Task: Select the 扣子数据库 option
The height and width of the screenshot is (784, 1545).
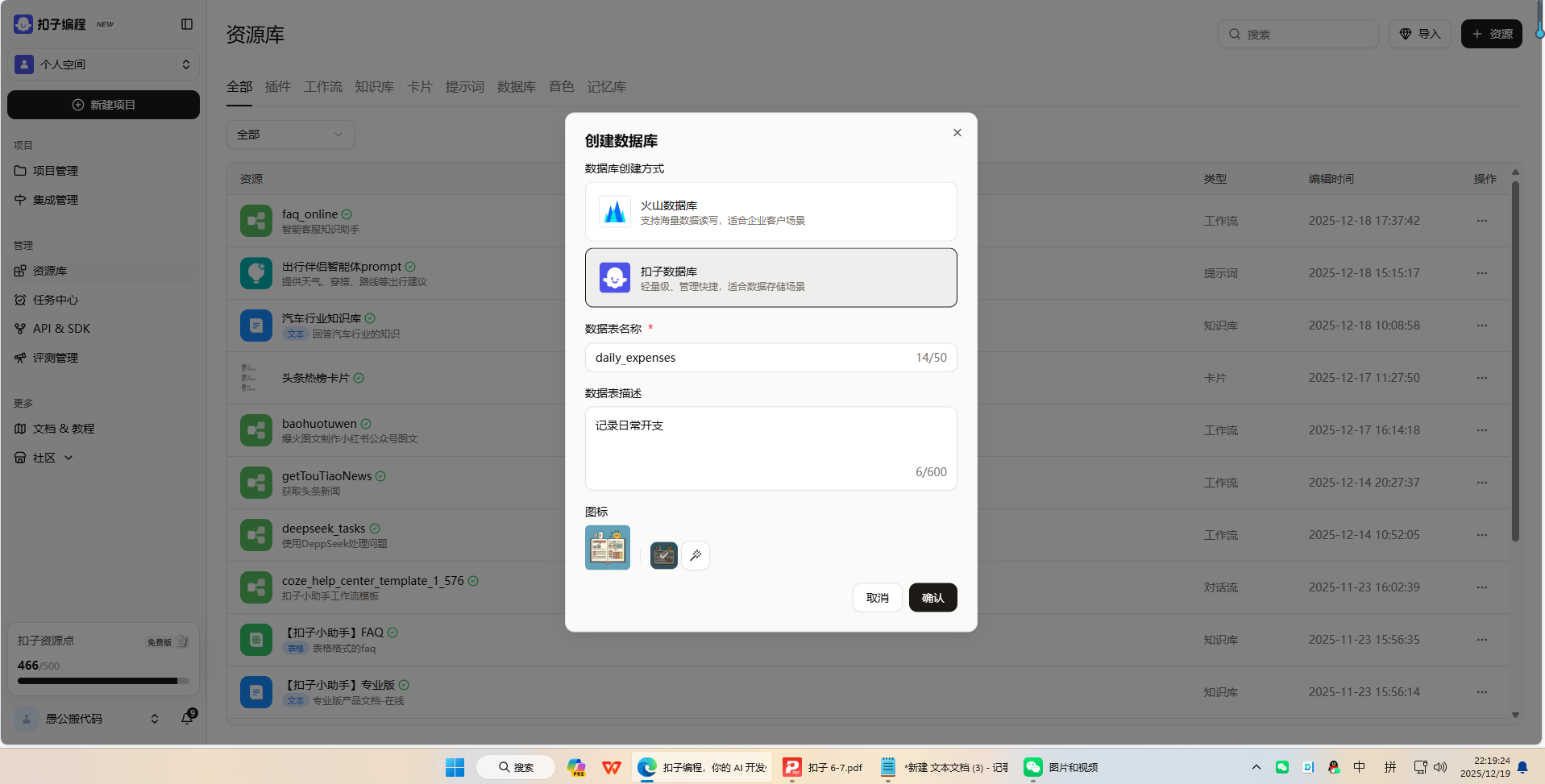Action: 771,278
